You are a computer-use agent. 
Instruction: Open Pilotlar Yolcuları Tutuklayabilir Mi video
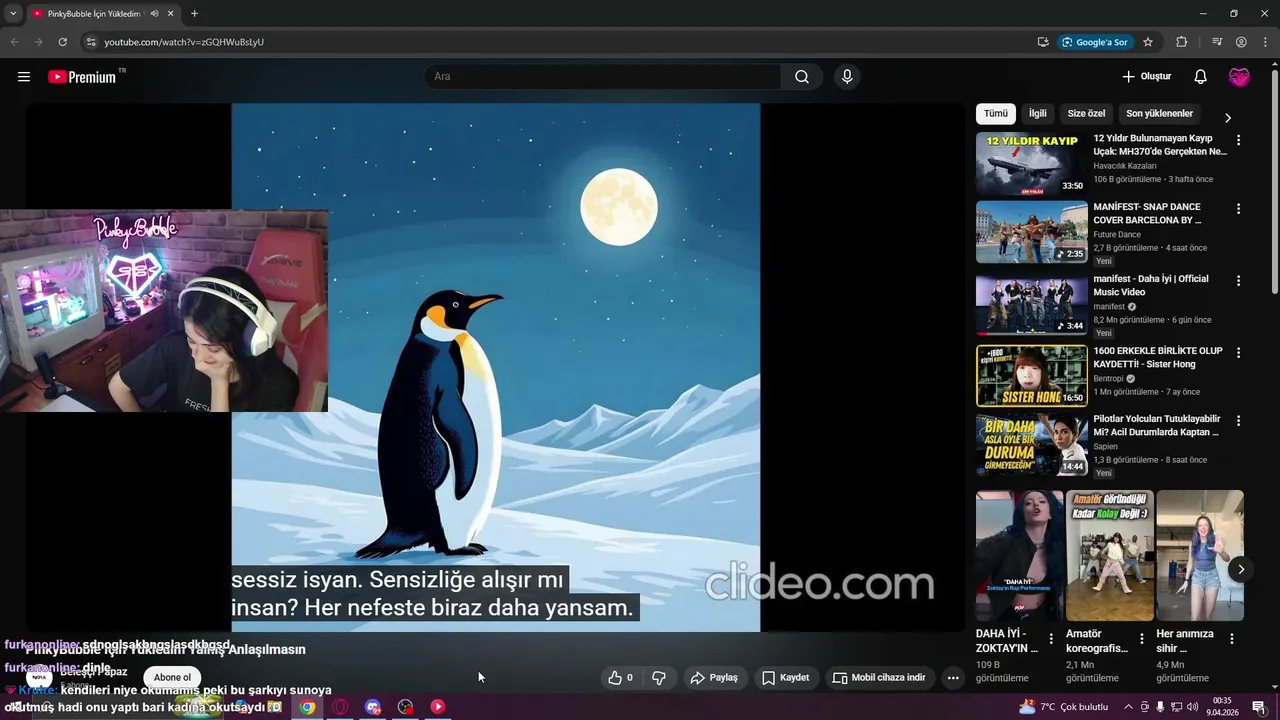pyautogui.click(x=1031, y=444)
